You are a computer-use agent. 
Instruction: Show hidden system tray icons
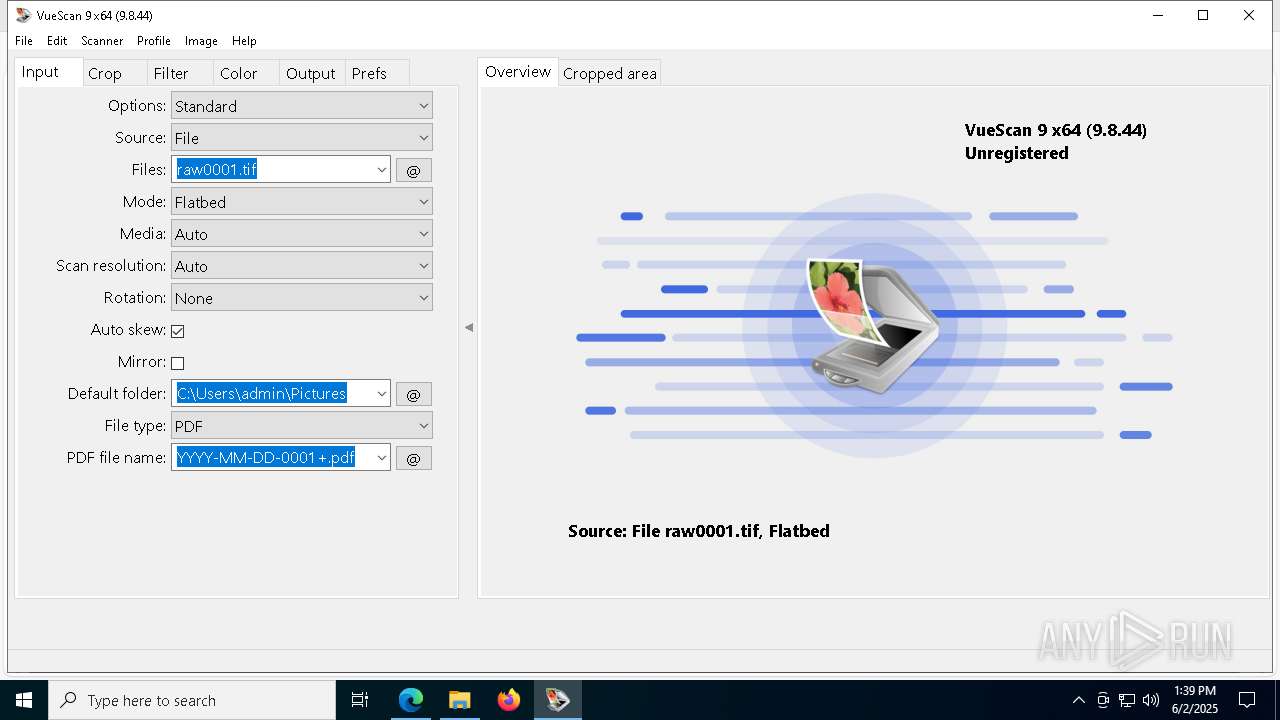pos(1078,700)
